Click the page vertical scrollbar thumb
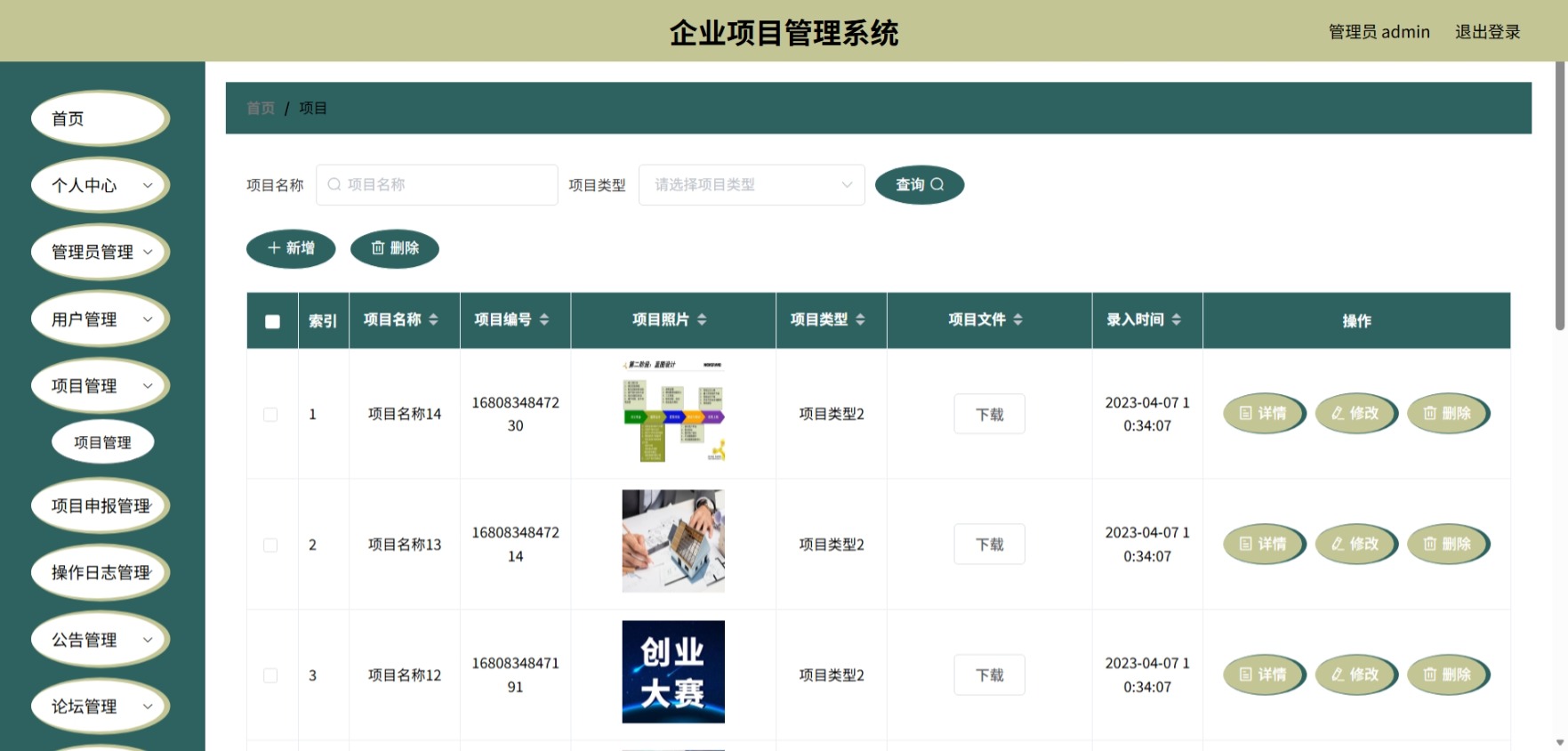Screen dimensions: 1568x751 pos(1559,196)
